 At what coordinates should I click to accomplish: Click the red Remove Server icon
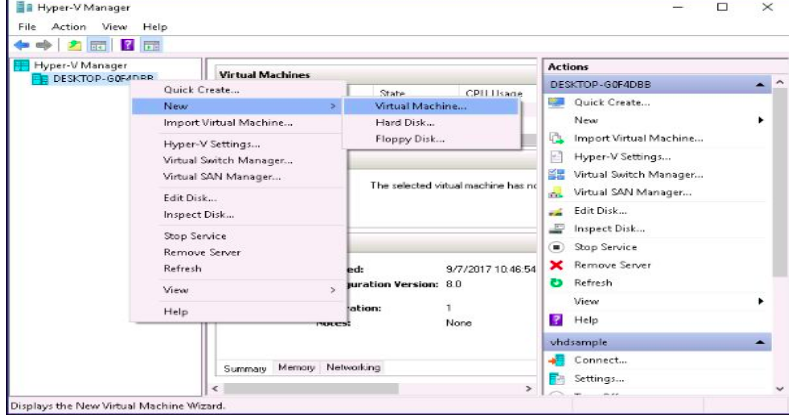[559, 265]
